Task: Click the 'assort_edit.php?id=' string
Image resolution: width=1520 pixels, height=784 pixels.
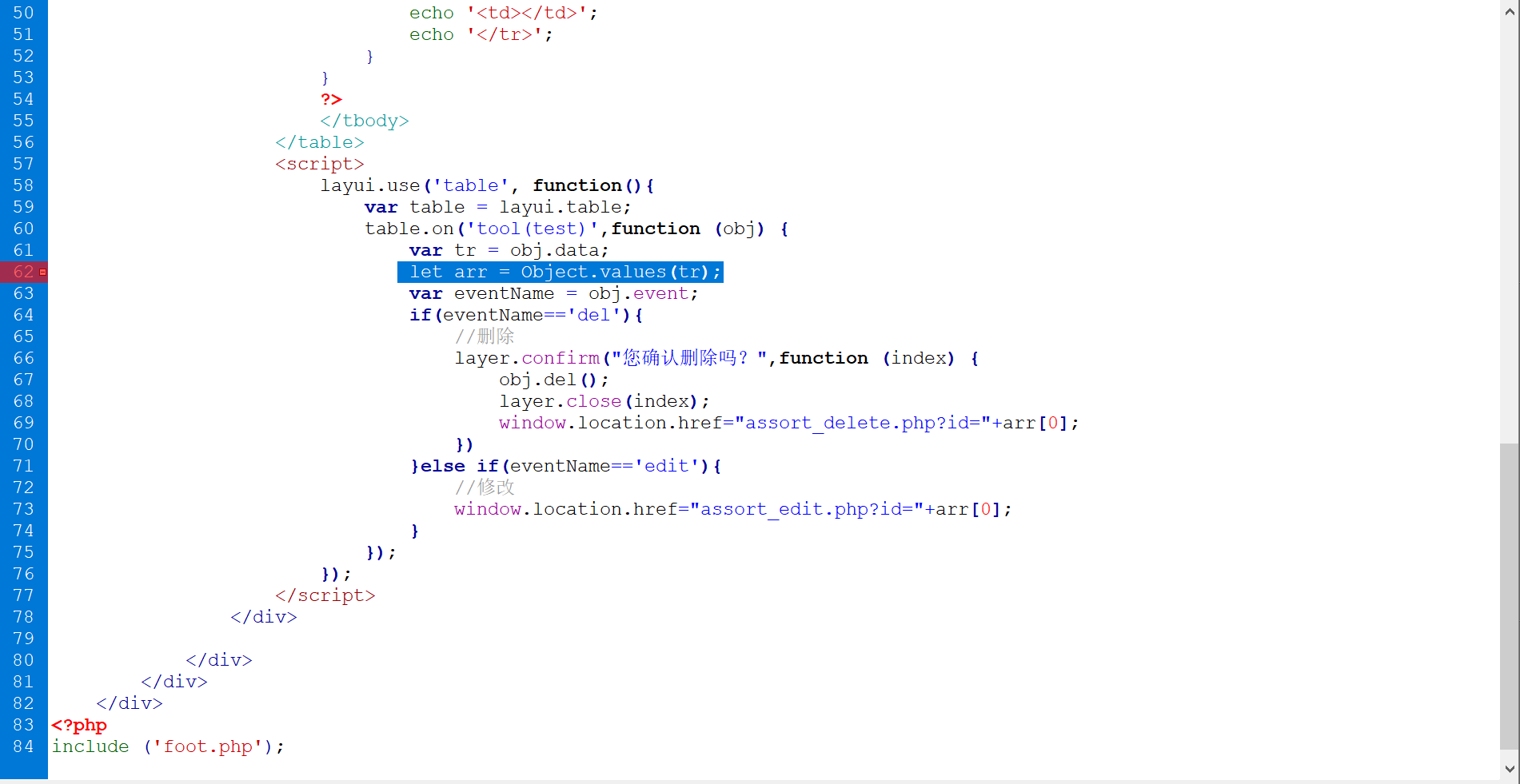Action: (808, 509)
